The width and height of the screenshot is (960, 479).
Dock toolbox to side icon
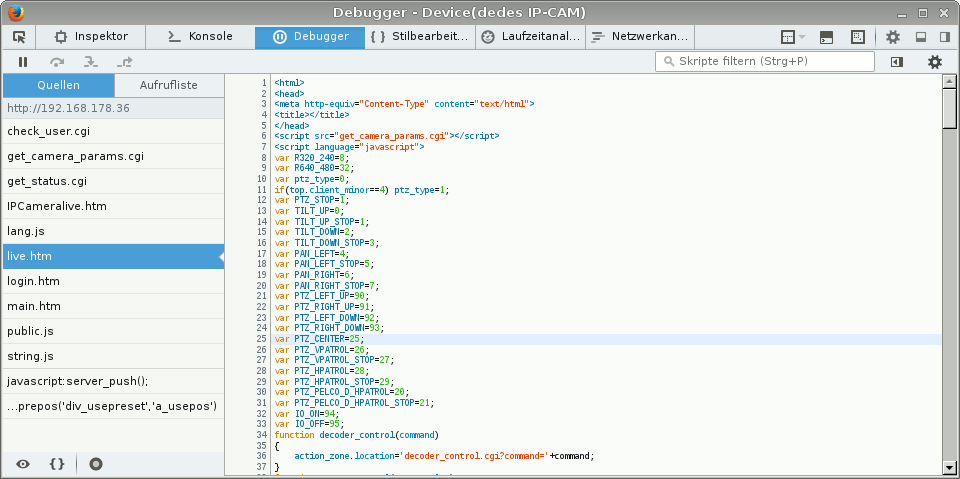pos(945,37)
